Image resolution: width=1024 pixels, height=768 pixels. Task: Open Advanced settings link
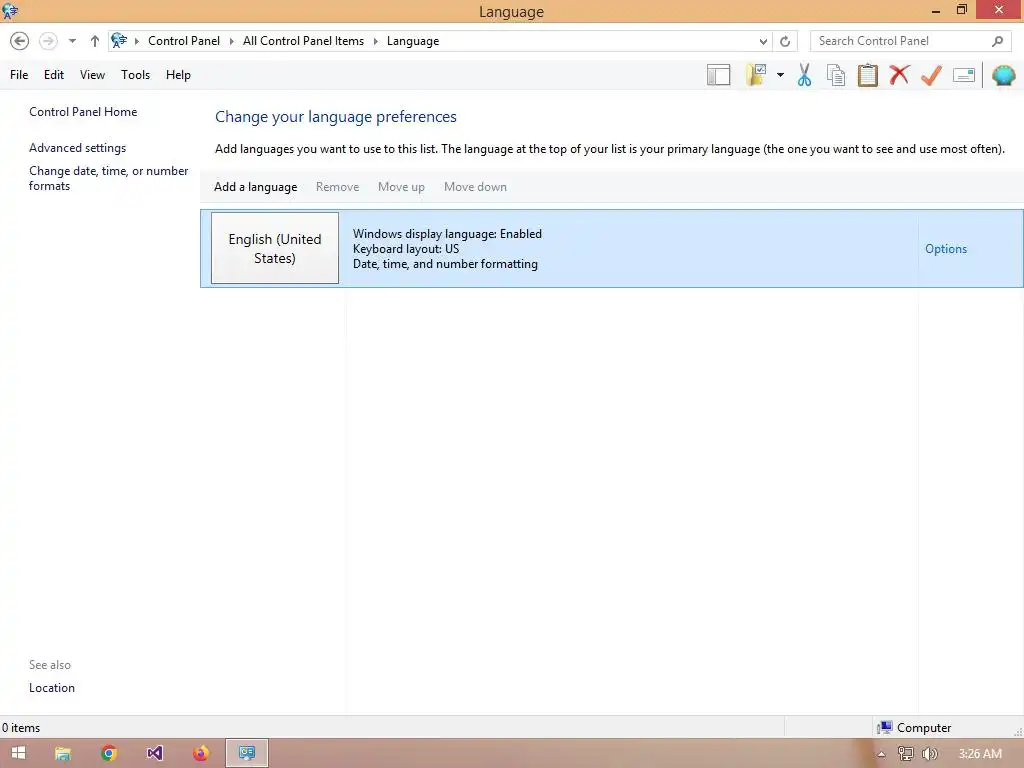(x=78, y=148)
